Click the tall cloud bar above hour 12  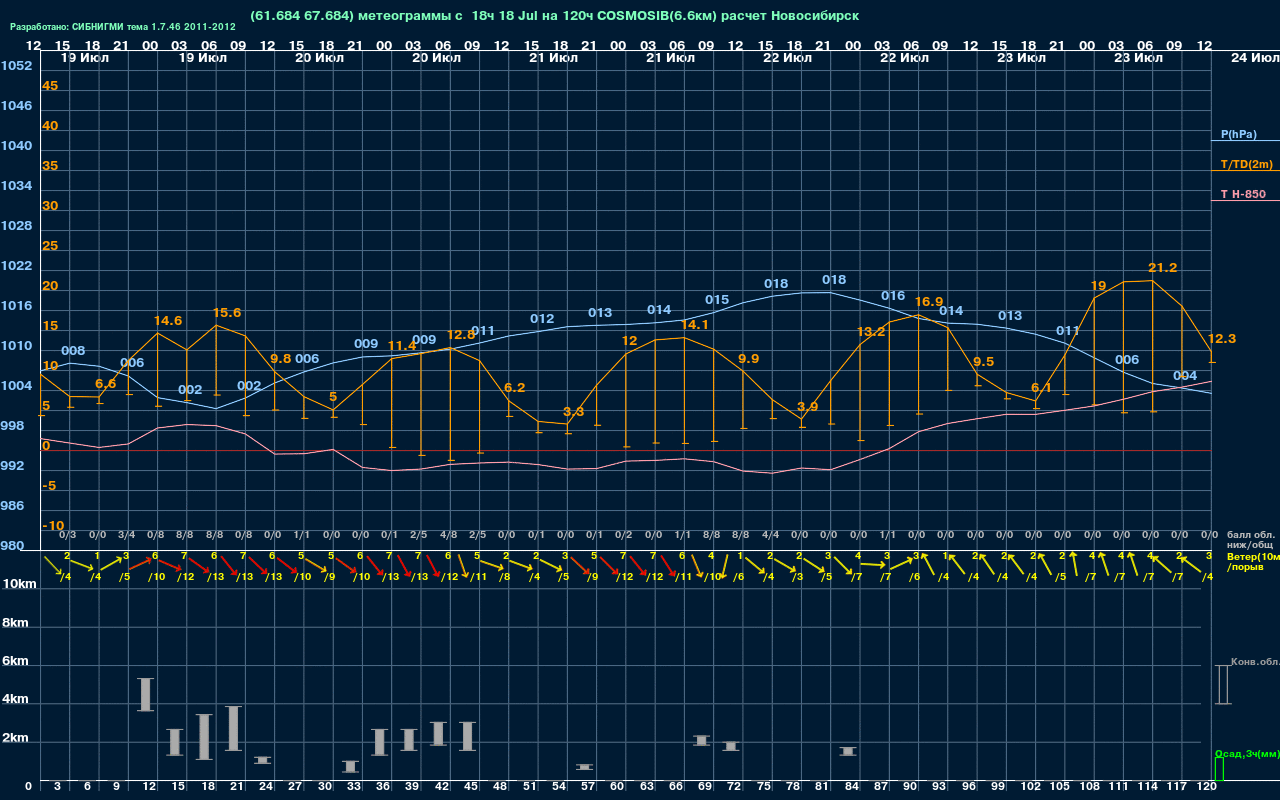(146, 694)
